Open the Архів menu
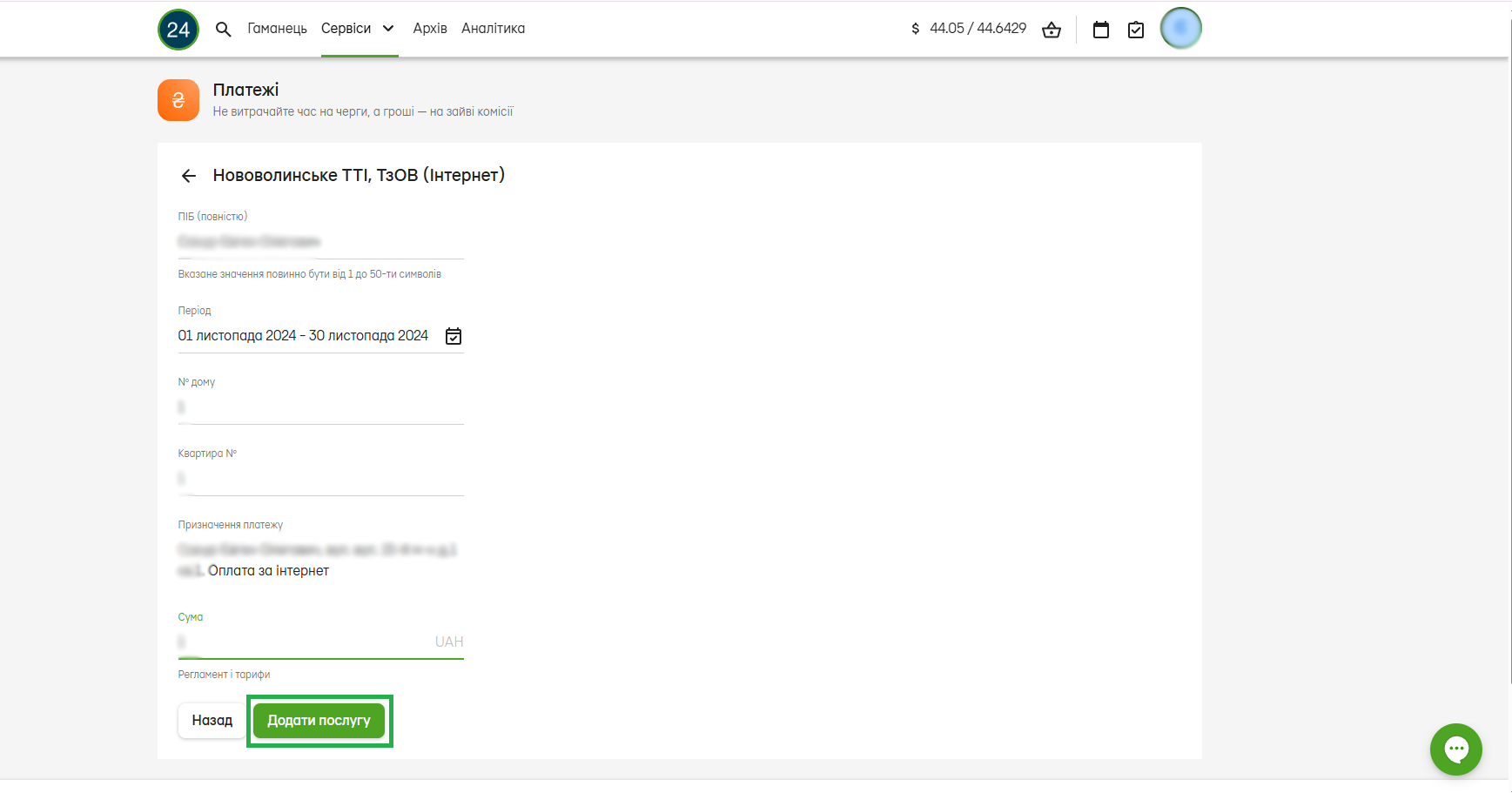Screen dimensions: 1512x793 430,29
